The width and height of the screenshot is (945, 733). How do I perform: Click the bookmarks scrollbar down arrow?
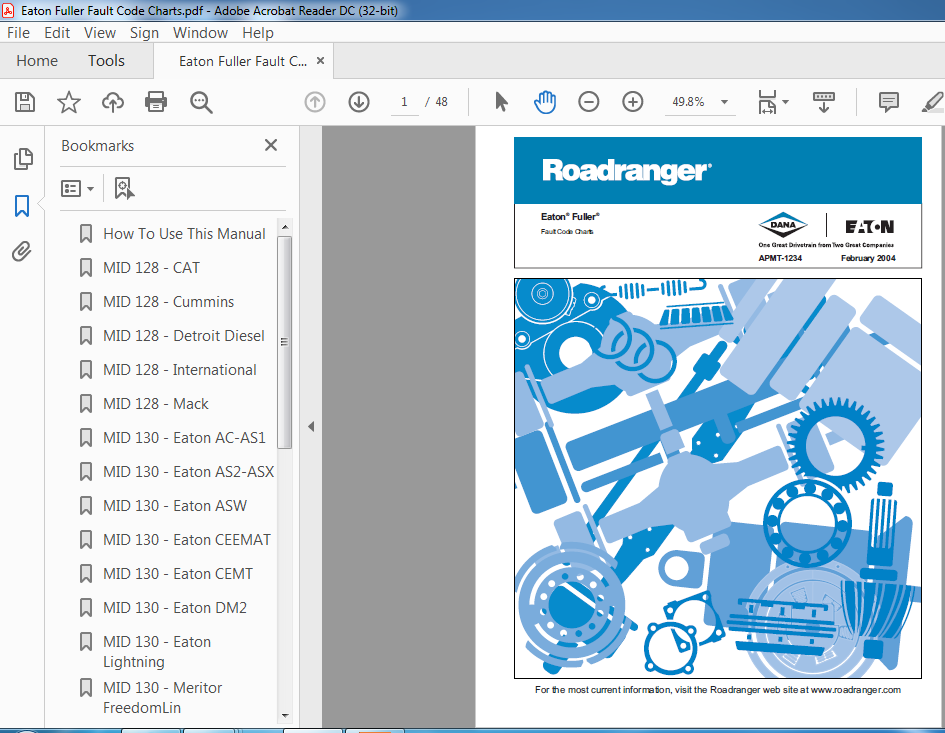(285, 716)
